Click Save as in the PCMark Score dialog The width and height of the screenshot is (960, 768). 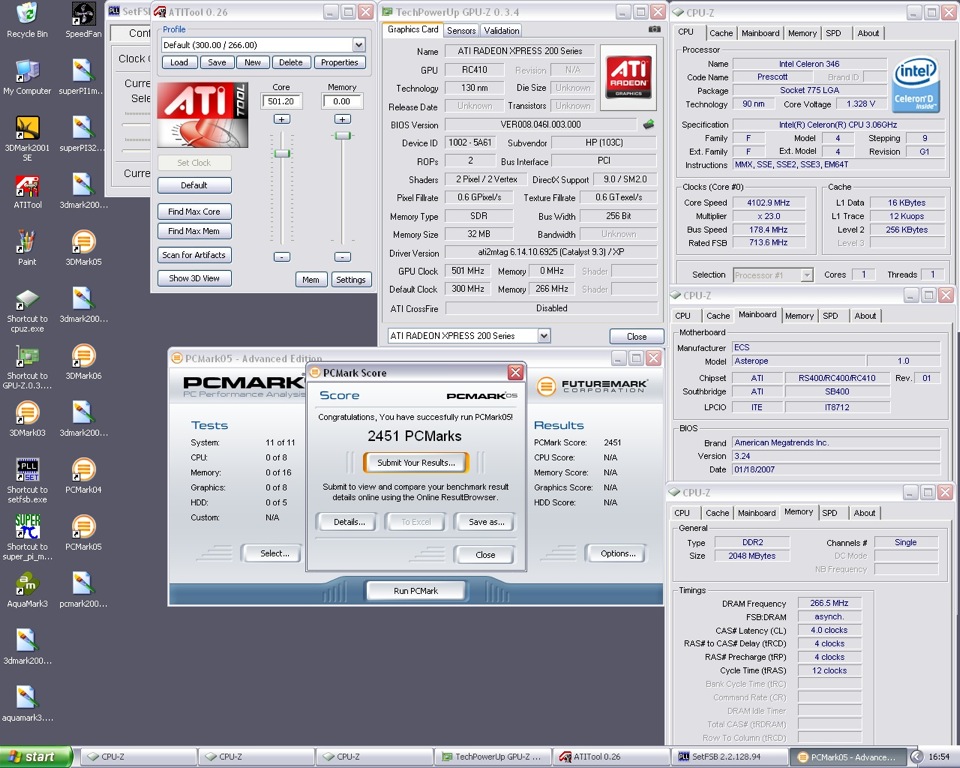(486, 522)
